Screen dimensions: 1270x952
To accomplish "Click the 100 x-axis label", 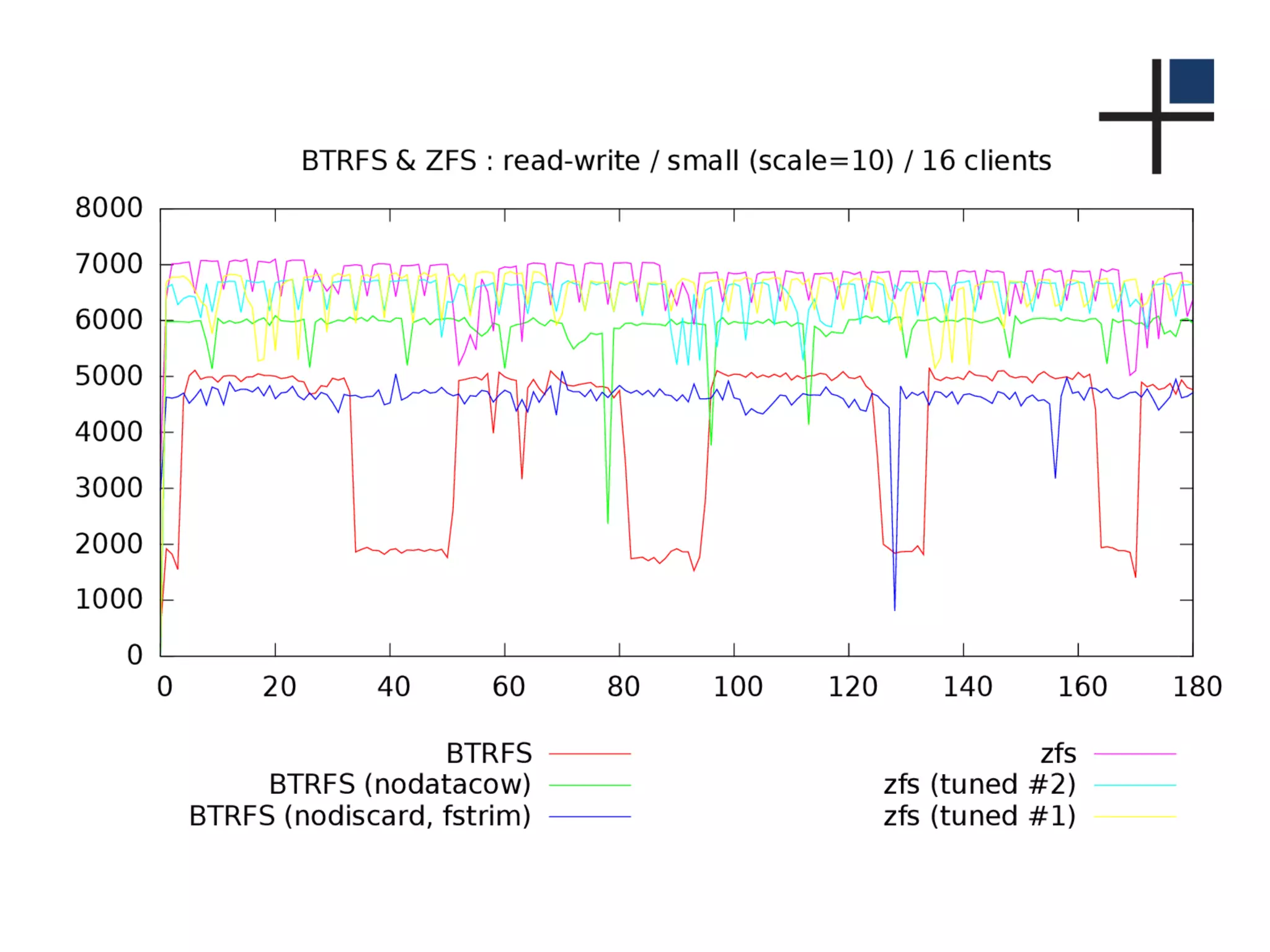I will pyautogui.click(x=737, y=687).
